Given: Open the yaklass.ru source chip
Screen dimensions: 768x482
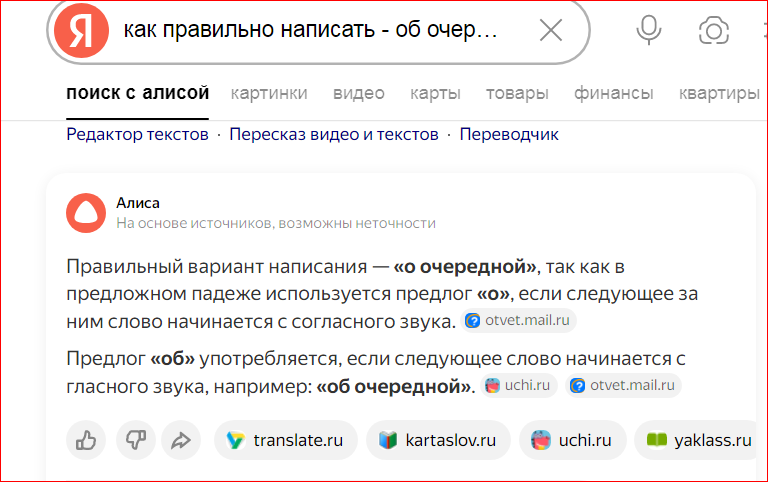Looking at the screenshot, I should coord(699,439).
